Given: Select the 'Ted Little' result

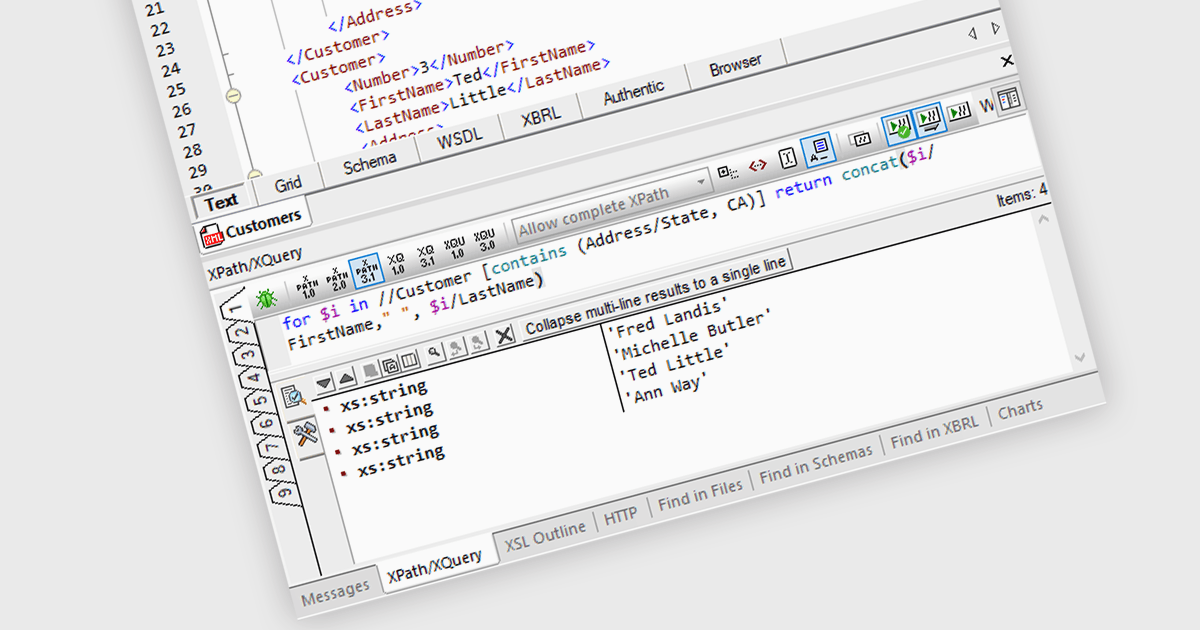Looking at the screenshot, I should click(675, 363).
